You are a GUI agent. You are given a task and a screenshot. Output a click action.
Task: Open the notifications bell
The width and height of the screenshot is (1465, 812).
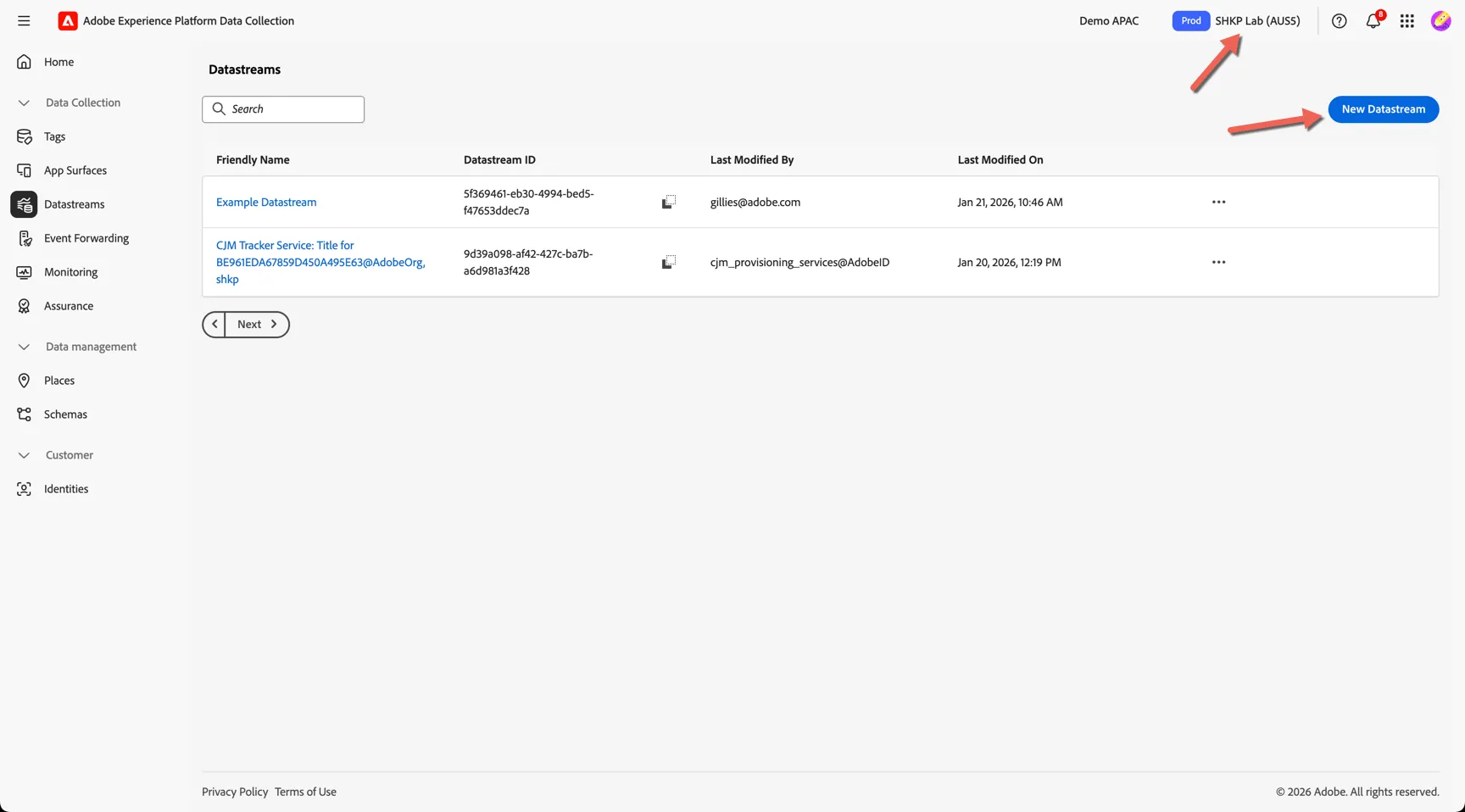[1373, 21]
